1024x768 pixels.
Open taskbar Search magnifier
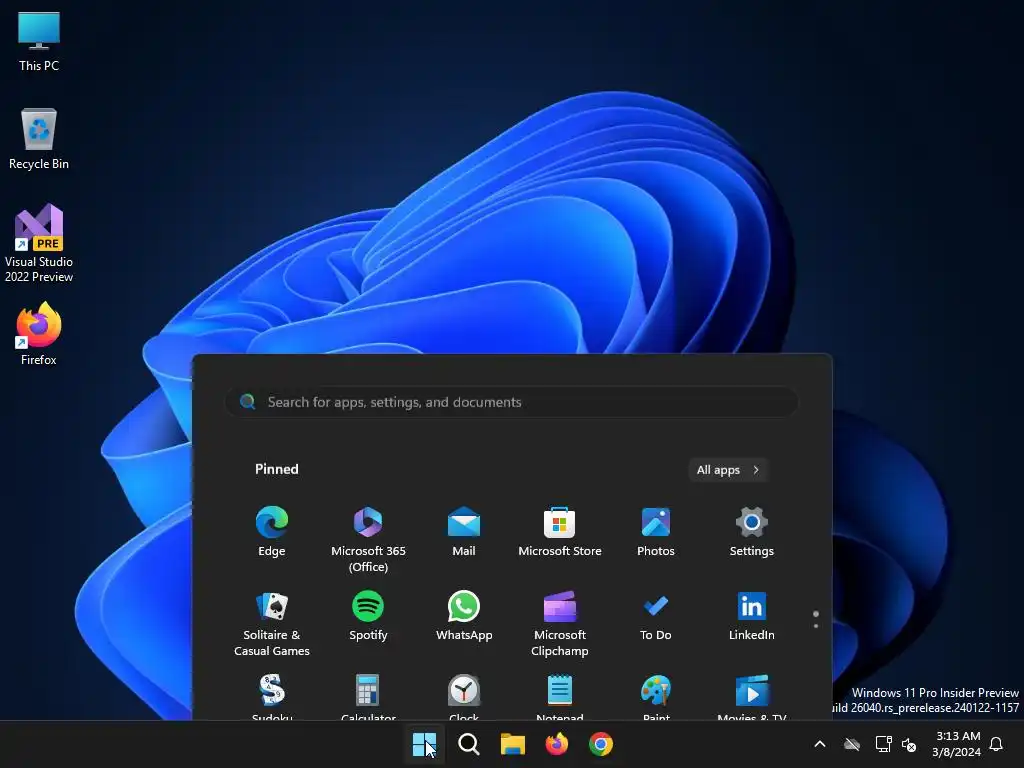[468, 744]
